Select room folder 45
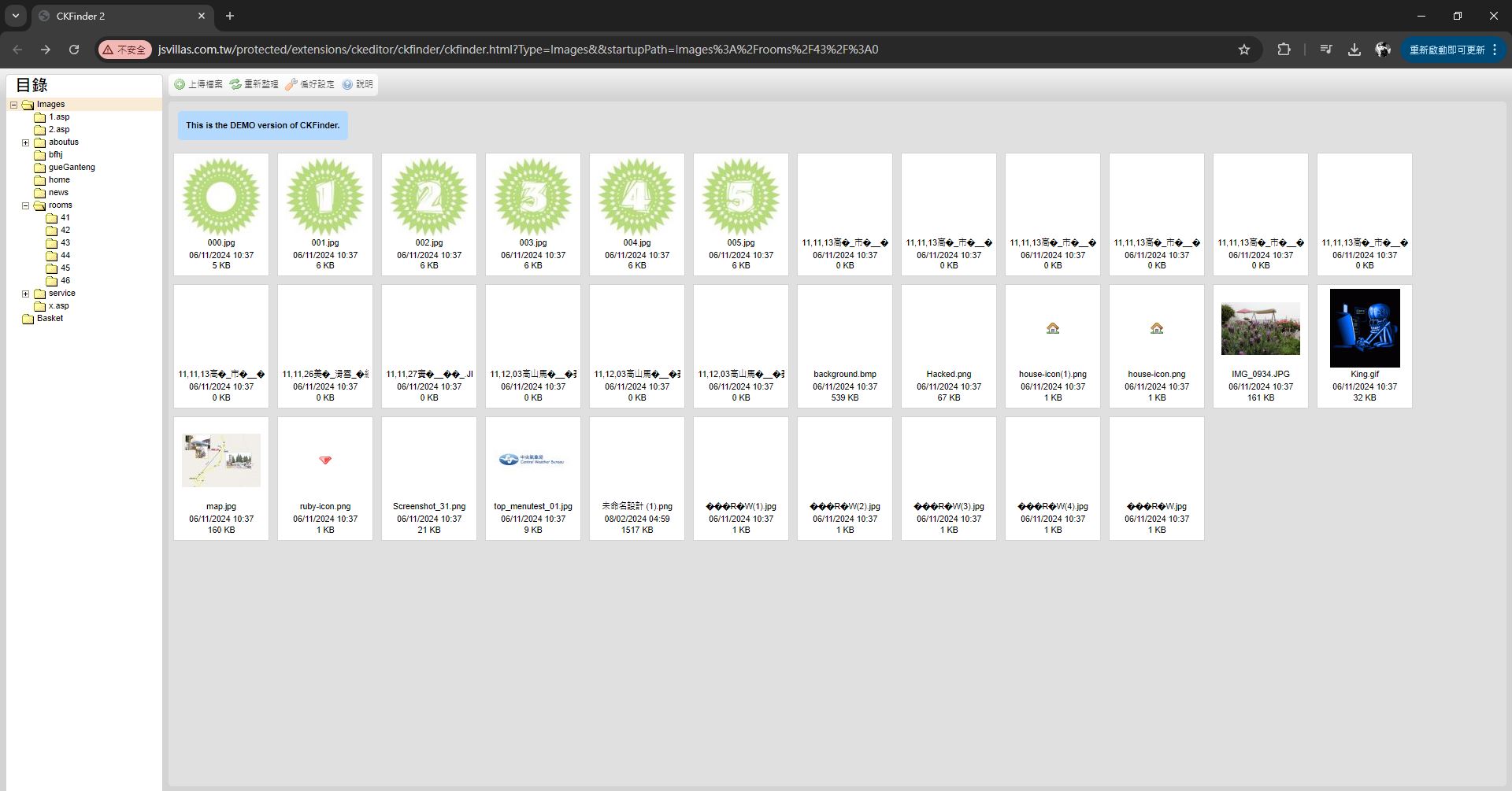The image size is (1512, 791). (65, 268)
